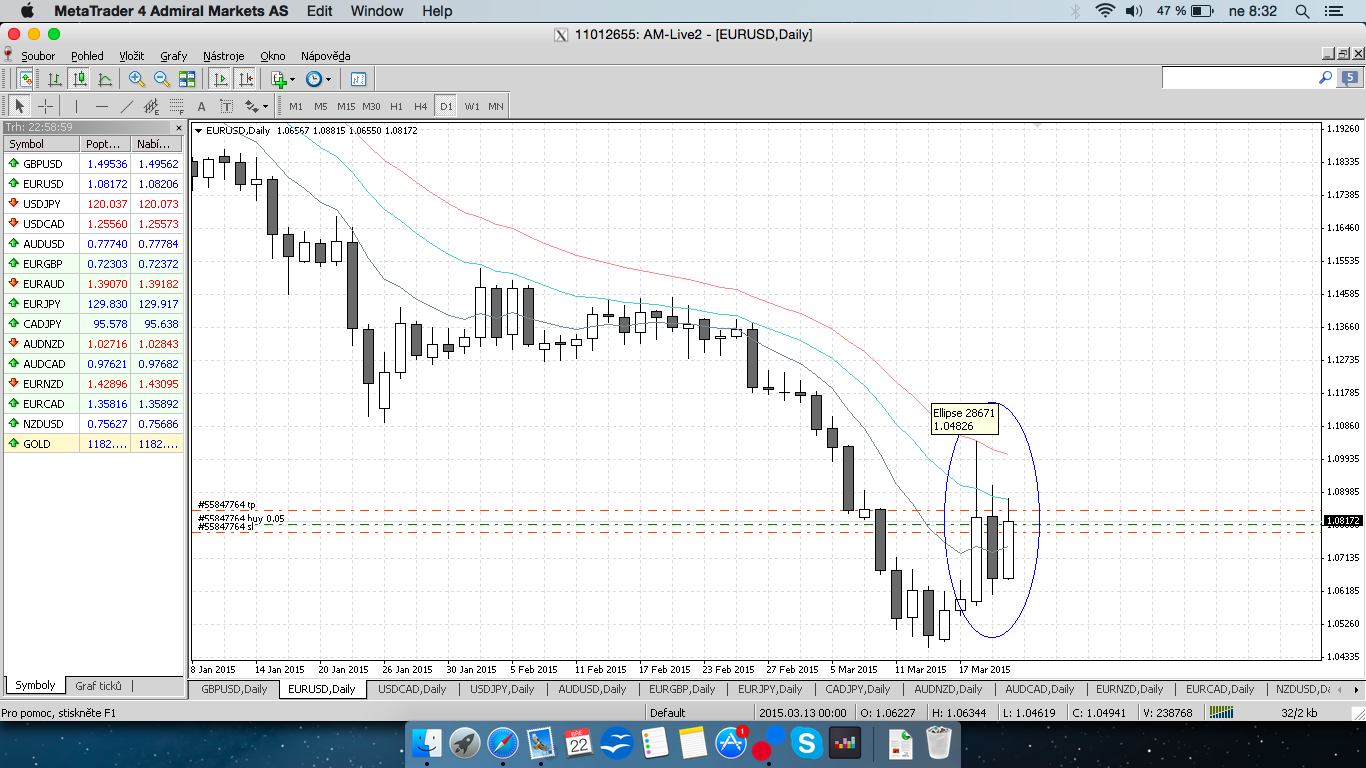Switch to H4 timeframe
The height and width of the screenshot is (768, 1366).
[x=420, y=106]
